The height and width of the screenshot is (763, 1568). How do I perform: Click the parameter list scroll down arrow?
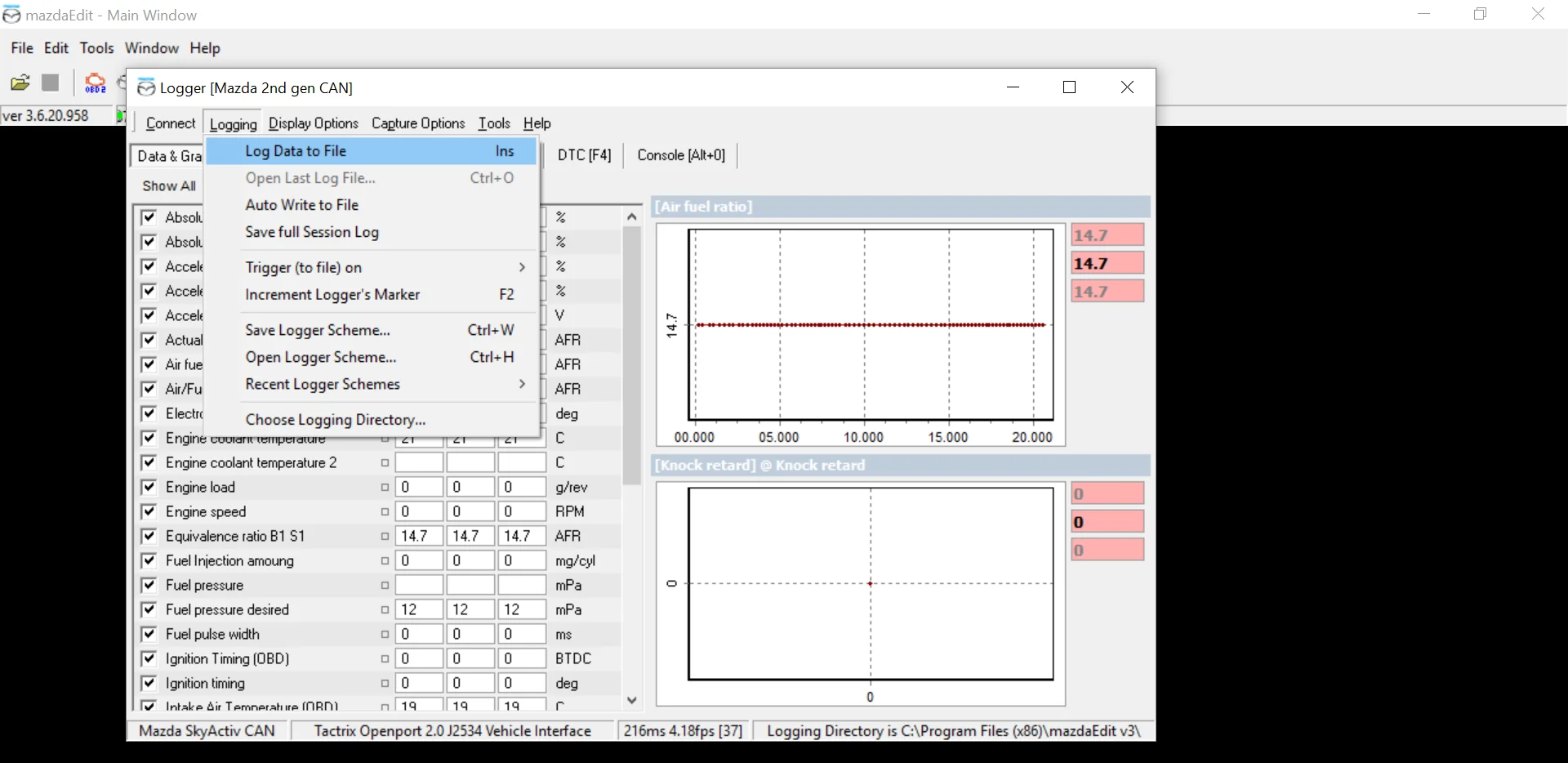click(x=631, y=700)
